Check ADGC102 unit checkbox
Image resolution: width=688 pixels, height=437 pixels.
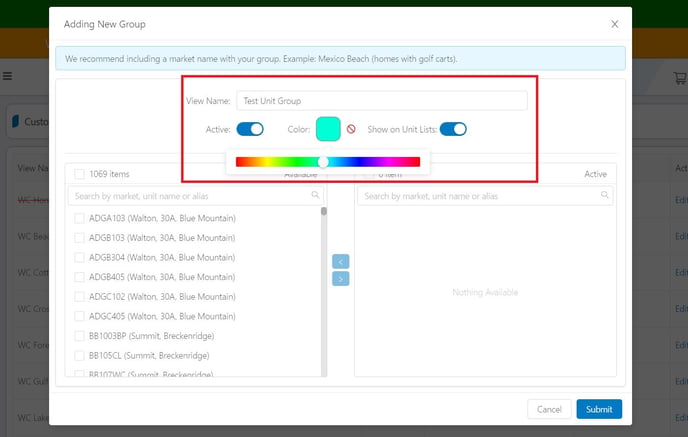pos(79,297)
